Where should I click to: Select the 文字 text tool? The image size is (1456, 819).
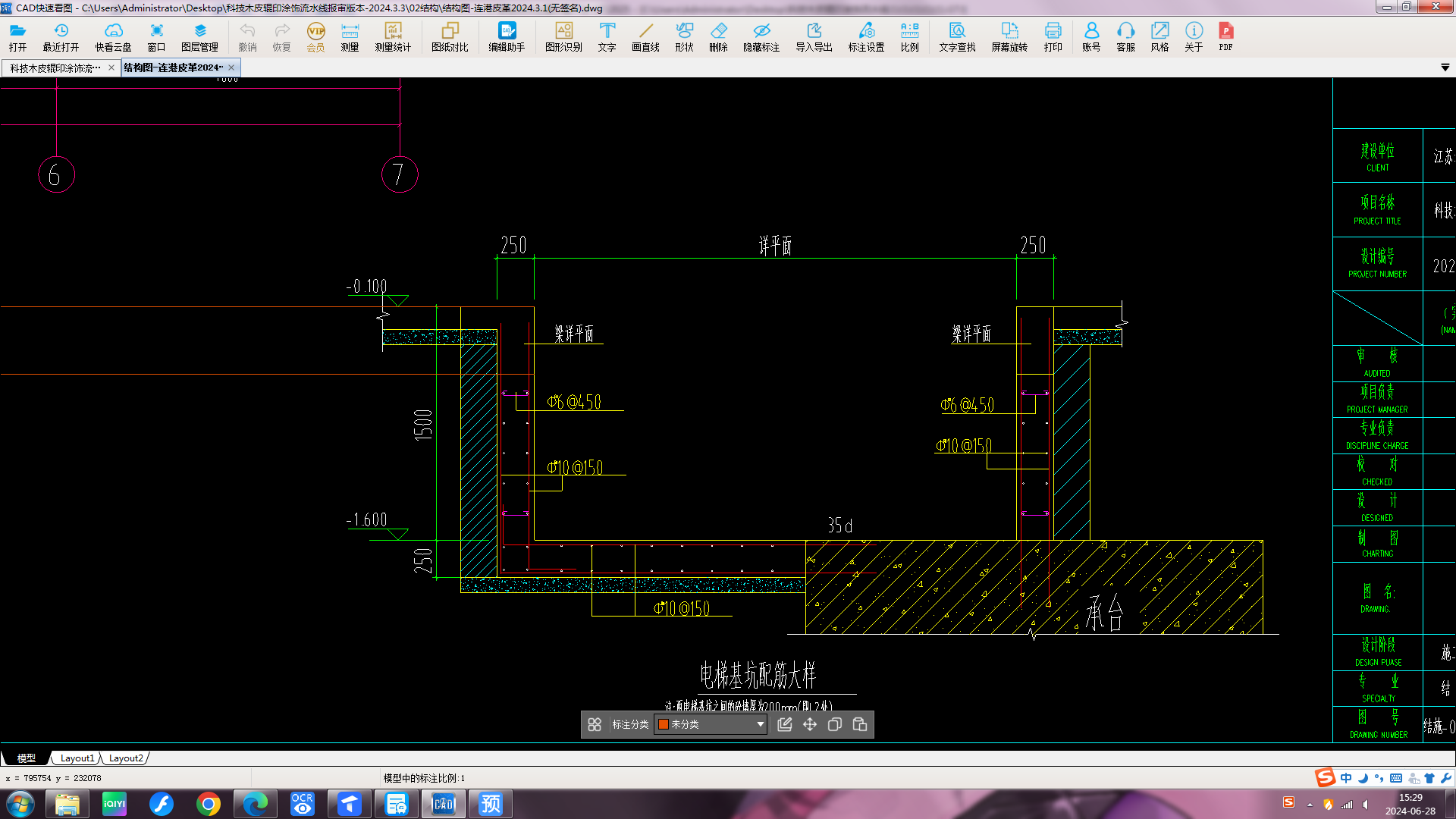click(x=607, y=36)
